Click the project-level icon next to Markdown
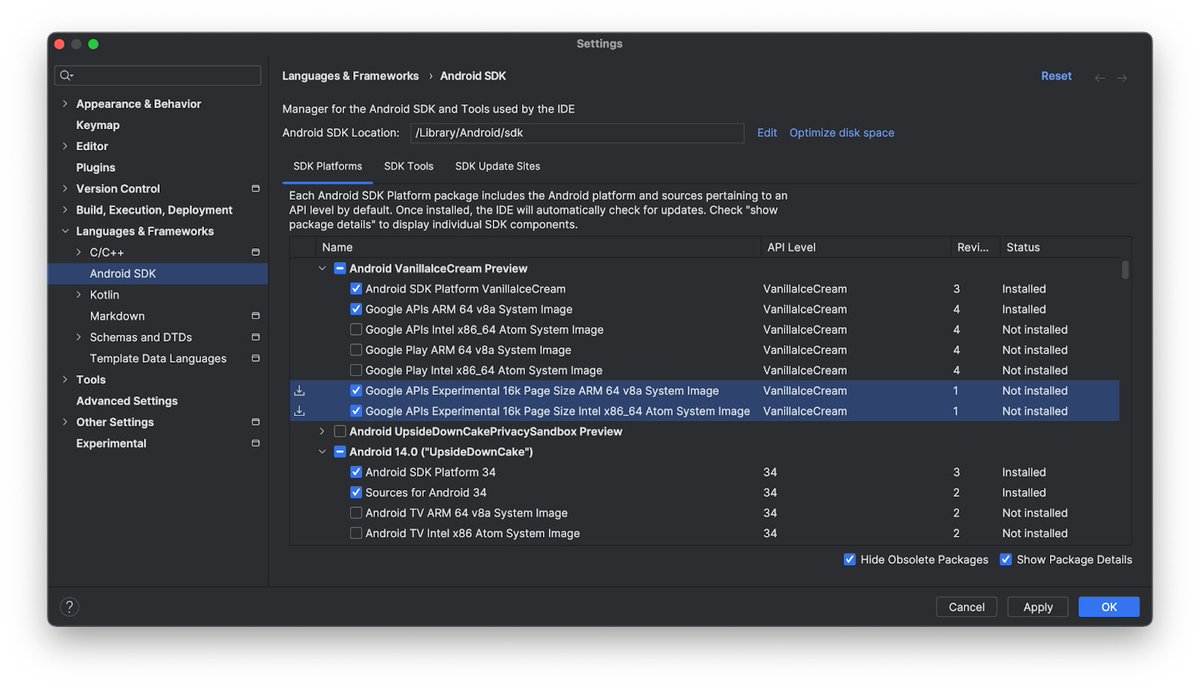Image resolution: width=1200 pixels, height=689 pixels. (255, 316)
